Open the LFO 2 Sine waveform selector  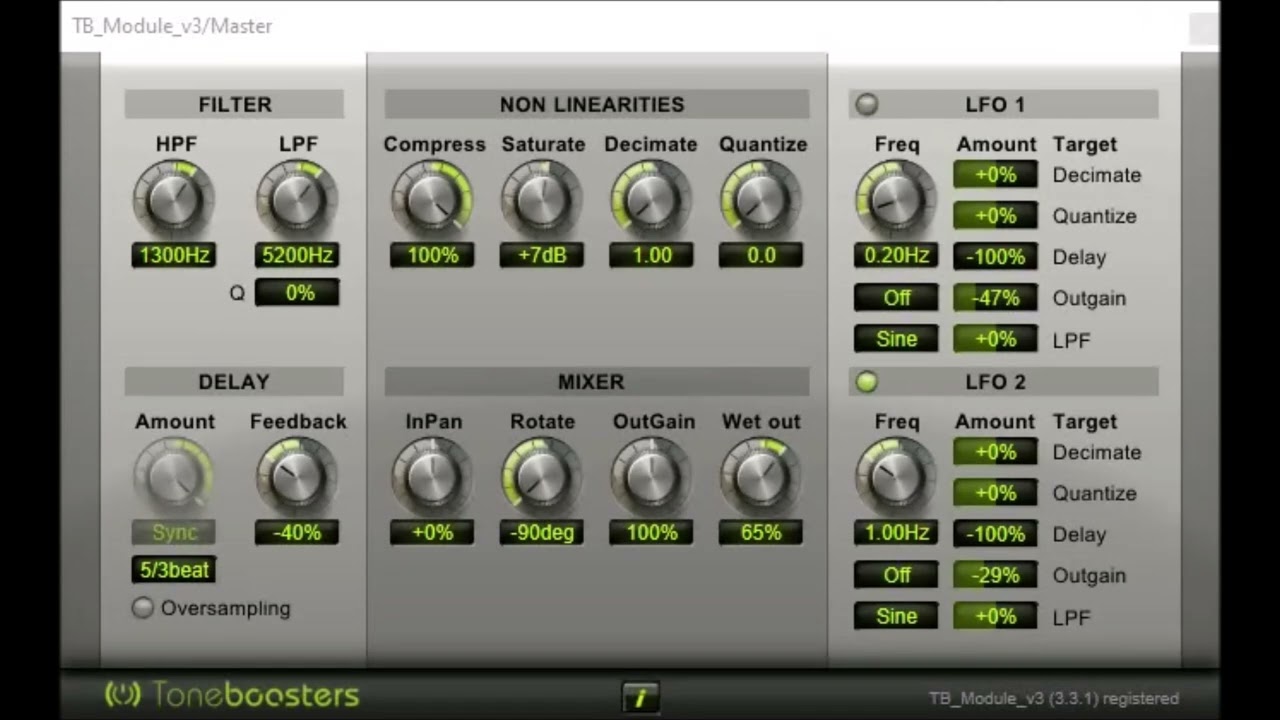(x=896, y=616)
